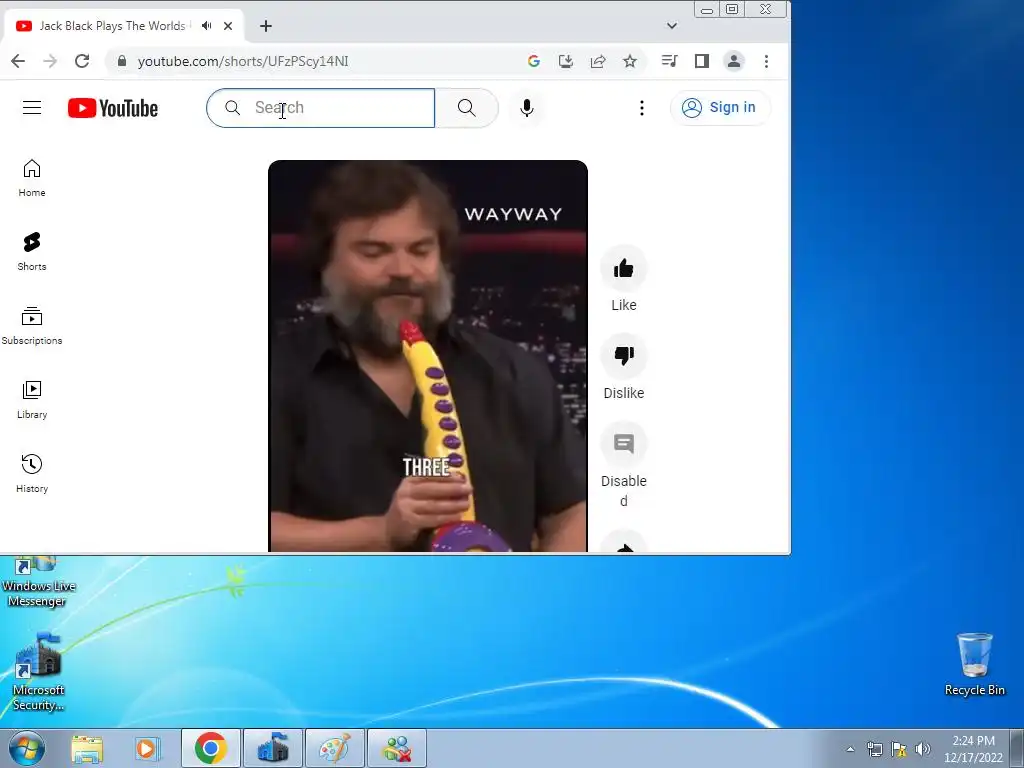Click the Show desktop button
This screenshot has height=768, width=1024.
pos(1017,748)
